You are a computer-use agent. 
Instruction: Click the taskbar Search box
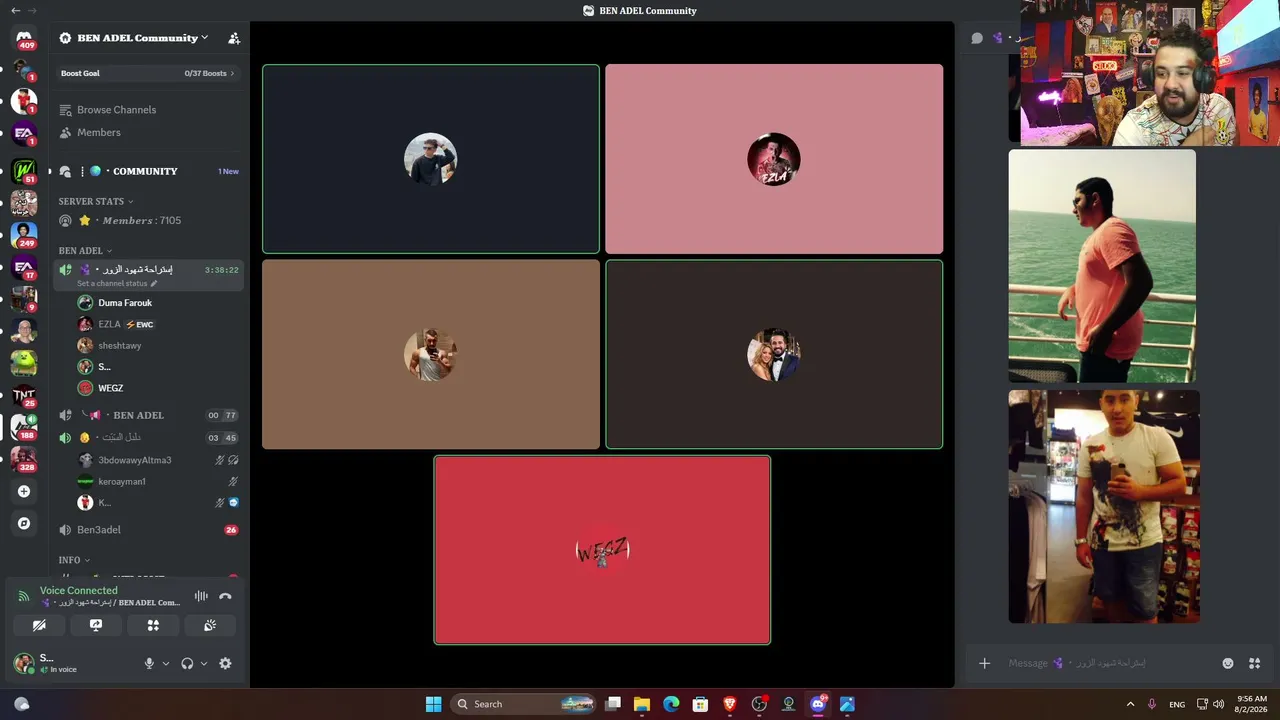pos(525,704)
